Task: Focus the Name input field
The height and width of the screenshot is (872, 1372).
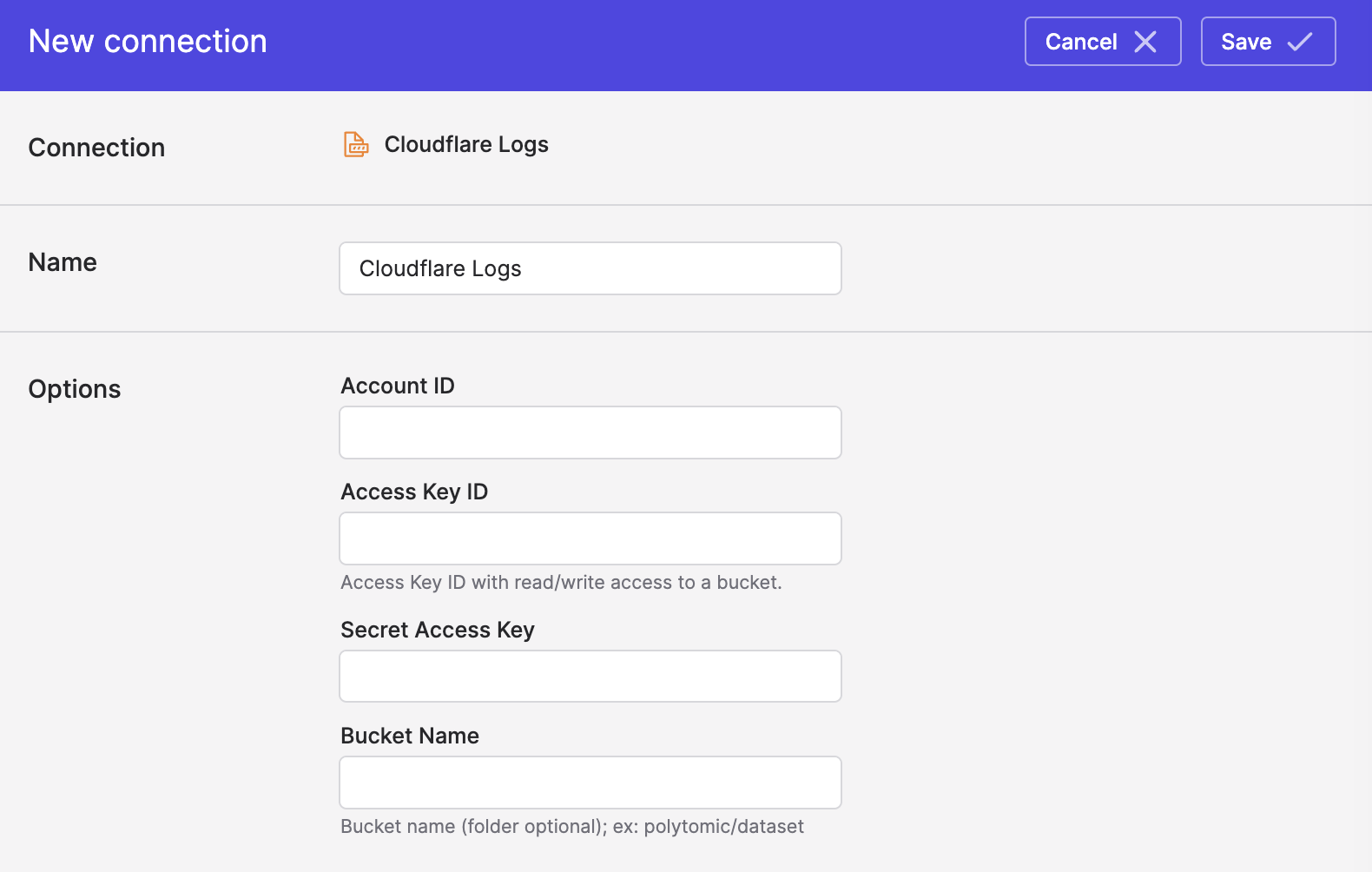Action: point(590,268)
